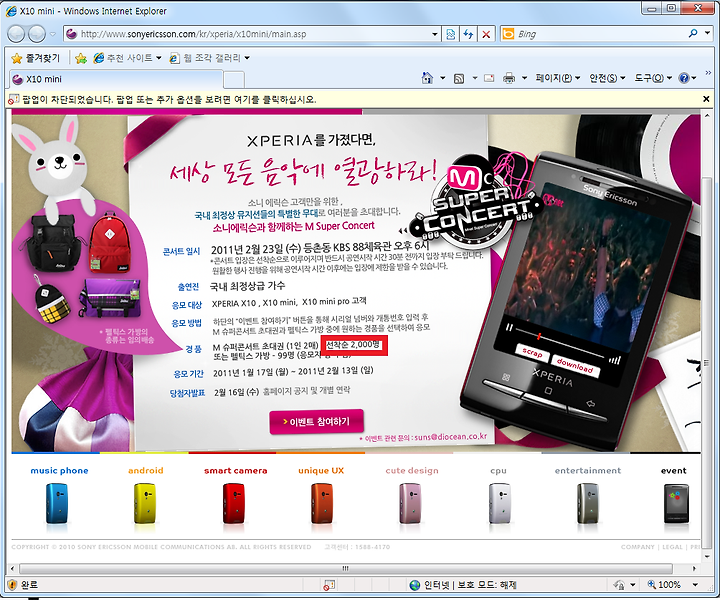Image resolution: width=720 pixels, height=600 pixels.
Task: Click the orange unique UX phone icon
Action: pos(321,503)
